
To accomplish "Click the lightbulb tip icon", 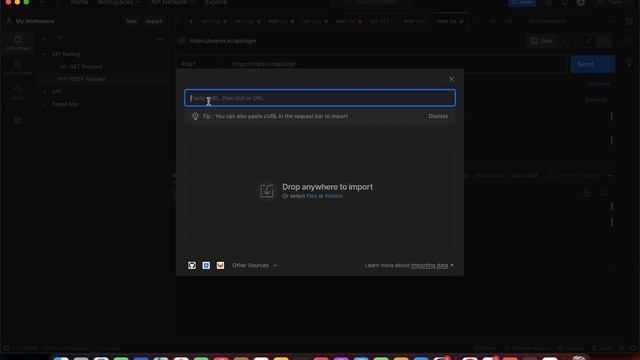I will pyautogui.click(x=195, y=116).
